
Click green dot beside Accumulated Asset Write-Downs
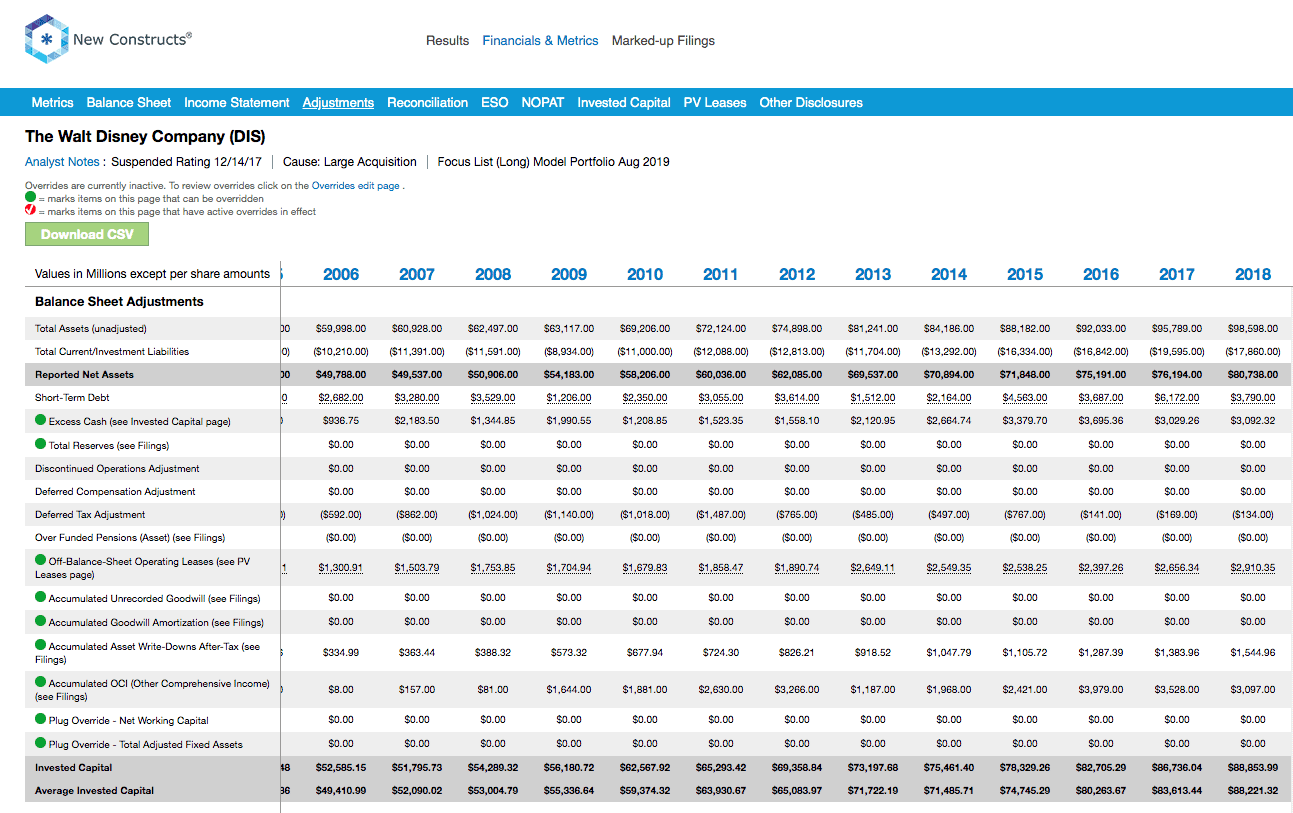tap(40, 646)
